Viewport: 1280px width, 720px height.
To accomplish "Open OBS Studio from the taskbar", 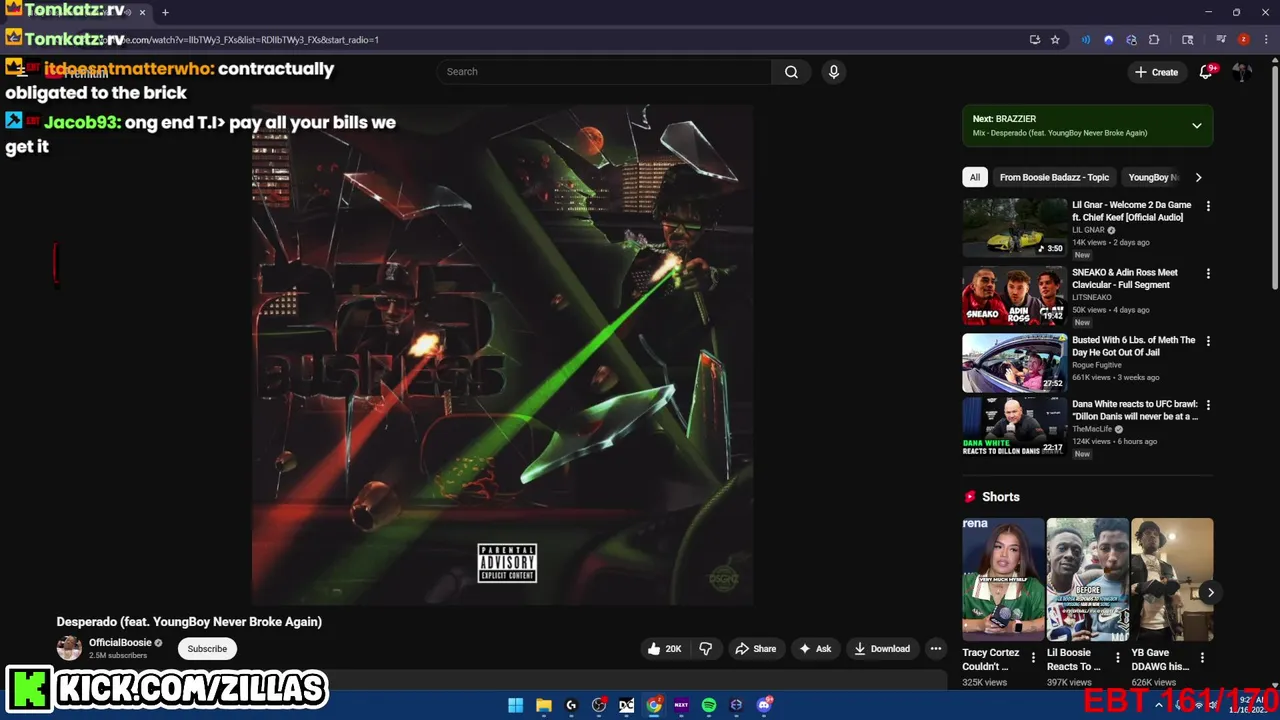I will (599, 705).
